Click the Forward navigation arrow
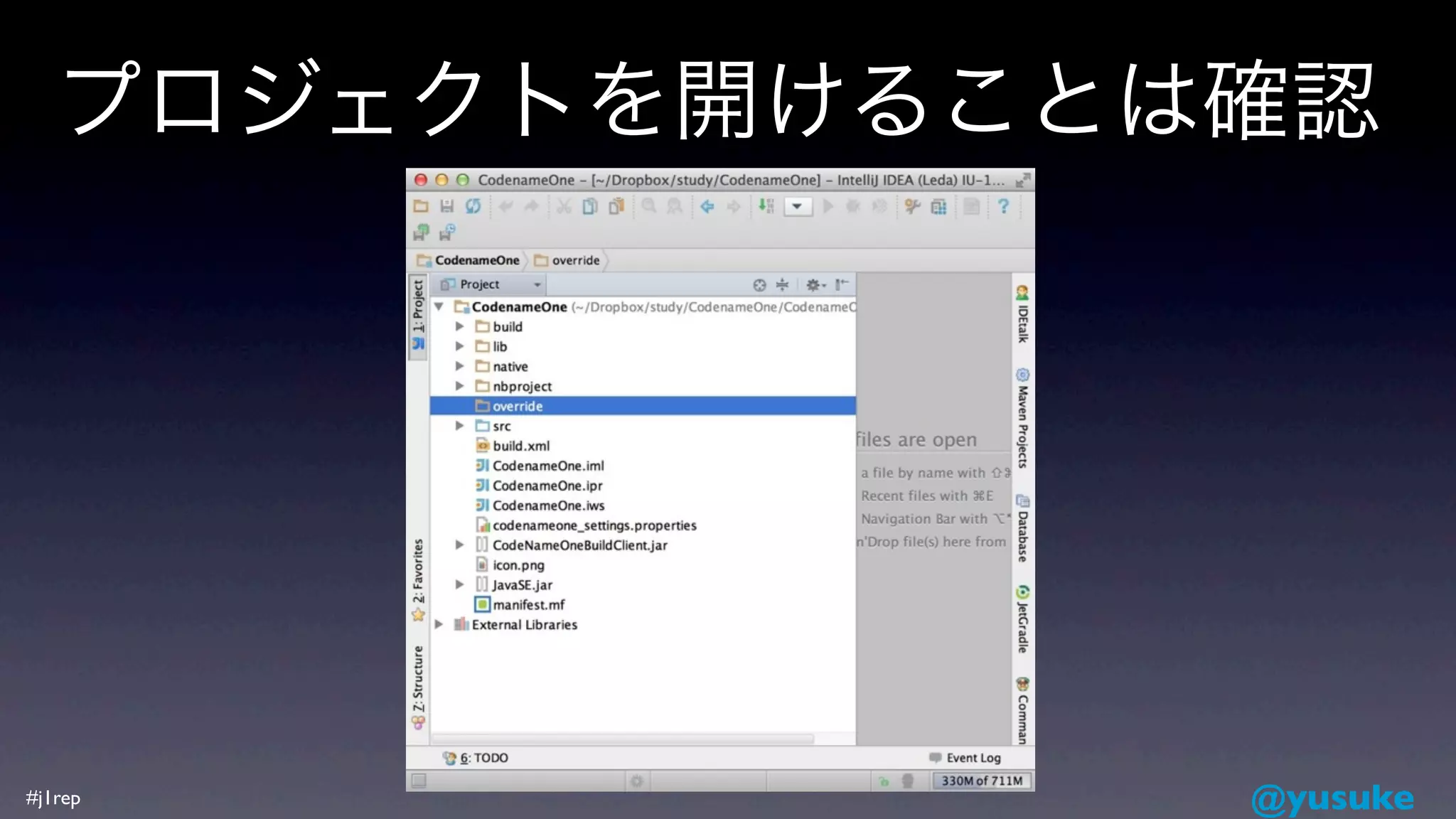The image size is (1456, 819). tap(733, 206)
